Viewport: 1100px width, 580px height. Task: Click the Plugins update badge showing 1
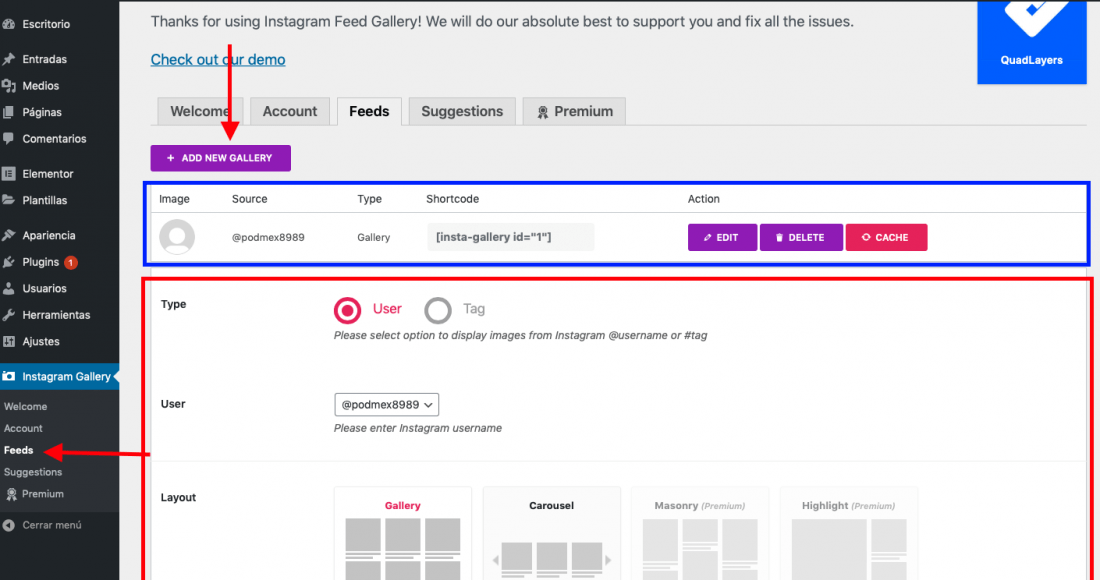click(x=71, y=262)
